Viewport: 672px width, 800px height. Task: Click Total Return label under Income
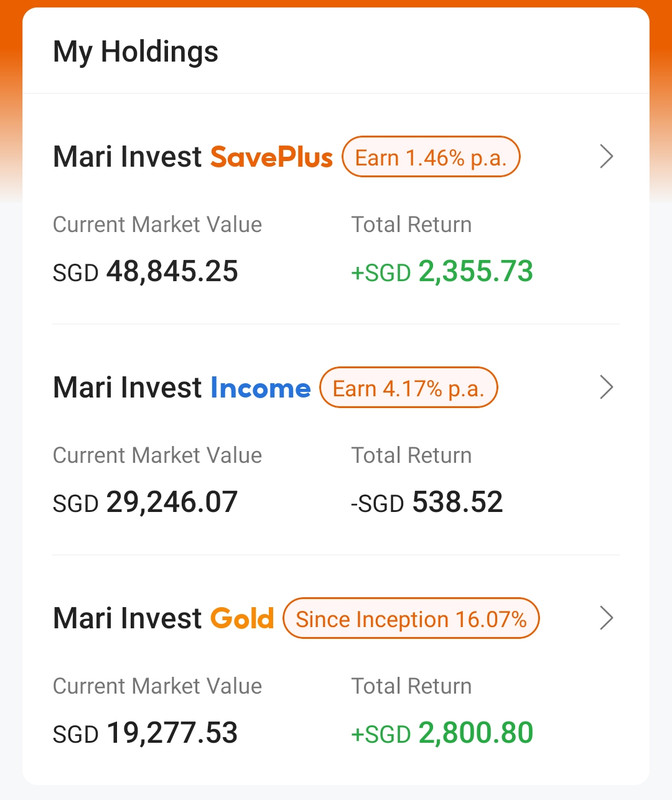(411, 455)
